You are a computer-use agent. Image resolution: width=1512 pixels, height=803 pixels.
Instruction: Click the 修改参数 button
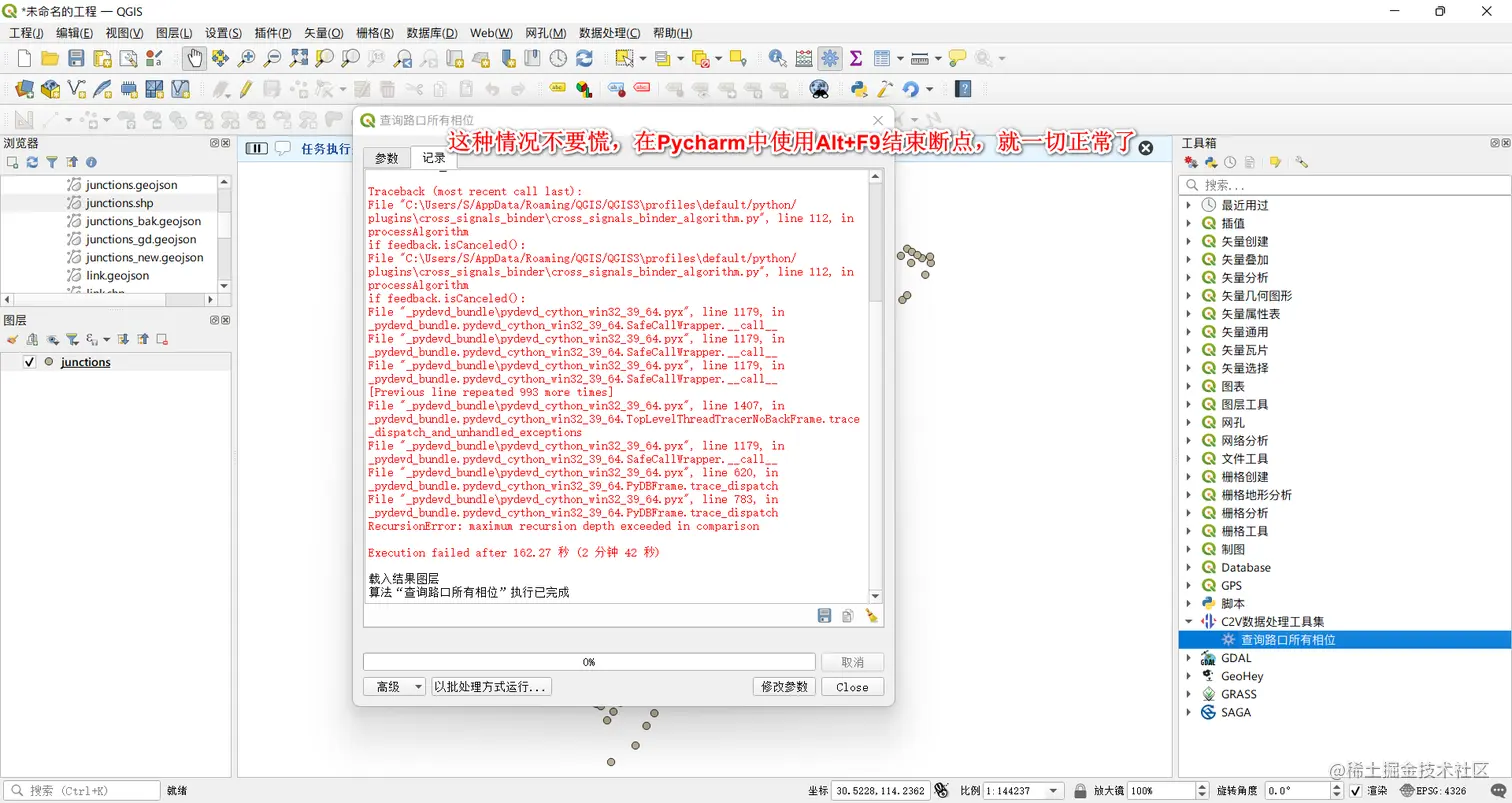pos(784,687)
